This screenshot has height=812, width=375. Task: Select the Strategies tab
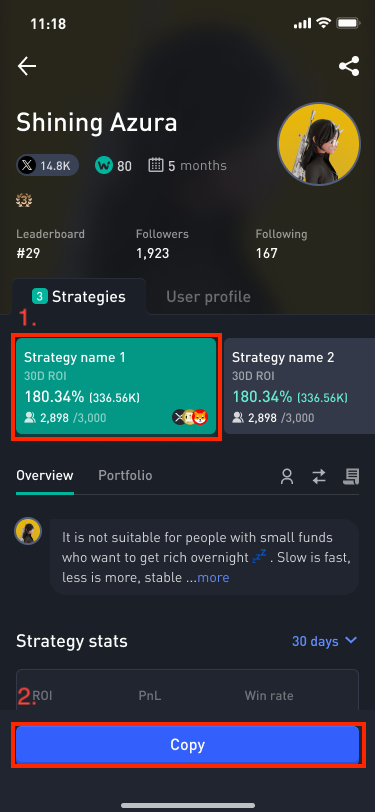[79, 297]
